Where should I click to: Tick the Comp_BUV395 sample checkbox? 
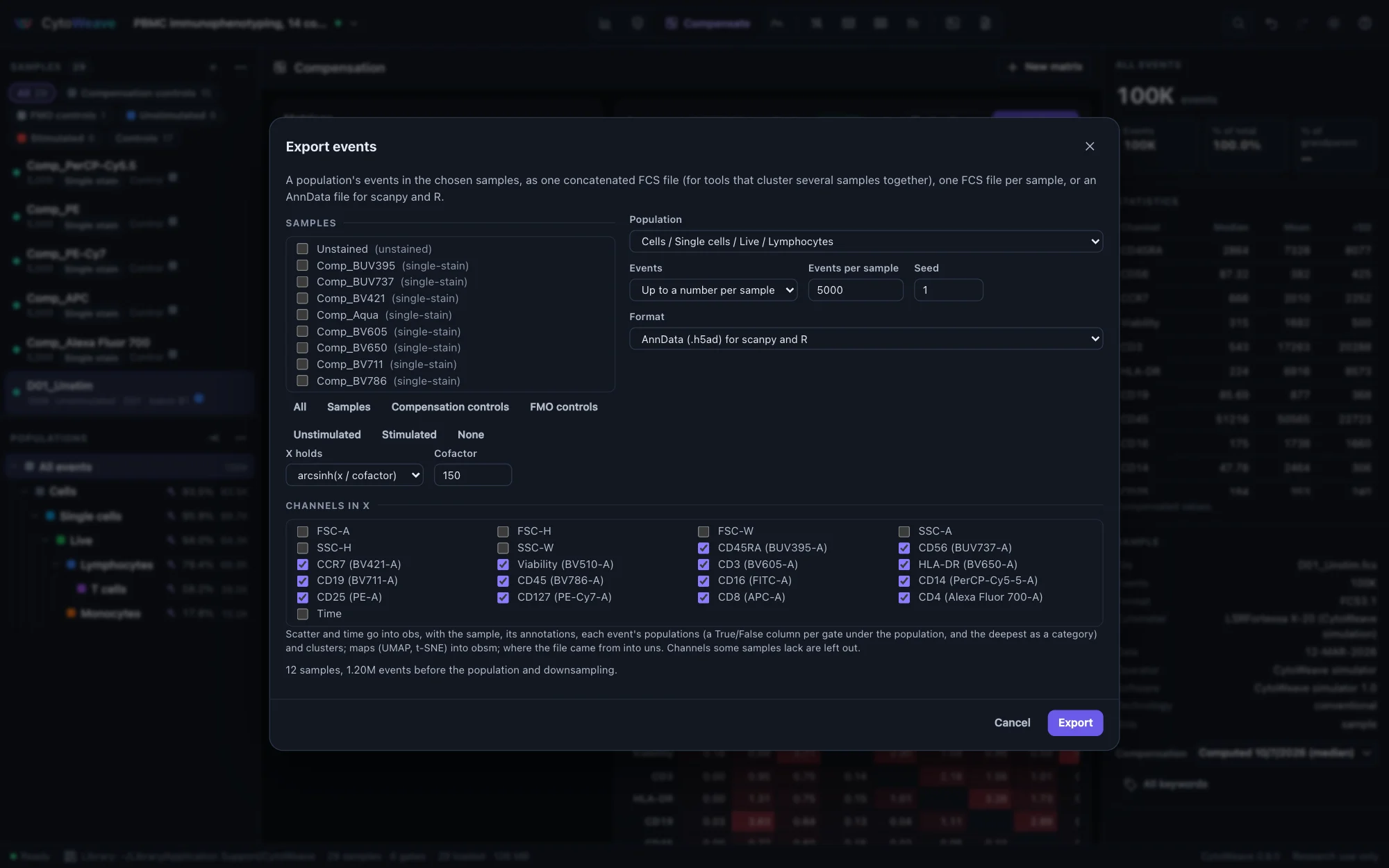click(302, 265)
